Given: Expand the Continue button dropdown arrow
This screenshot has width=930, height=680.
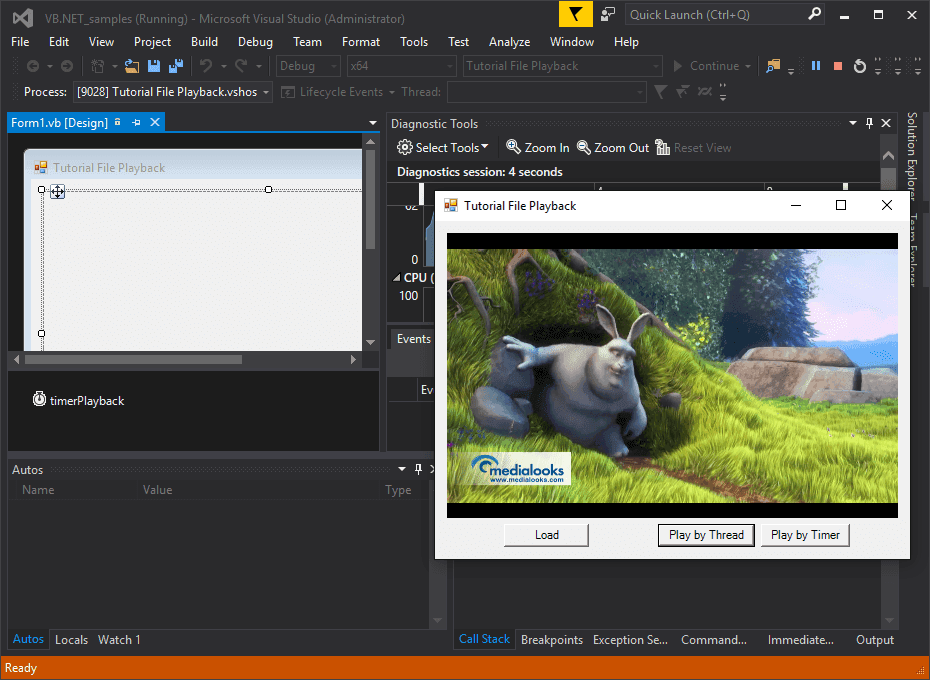Looking at the screenshot, I should pos(748,66).
